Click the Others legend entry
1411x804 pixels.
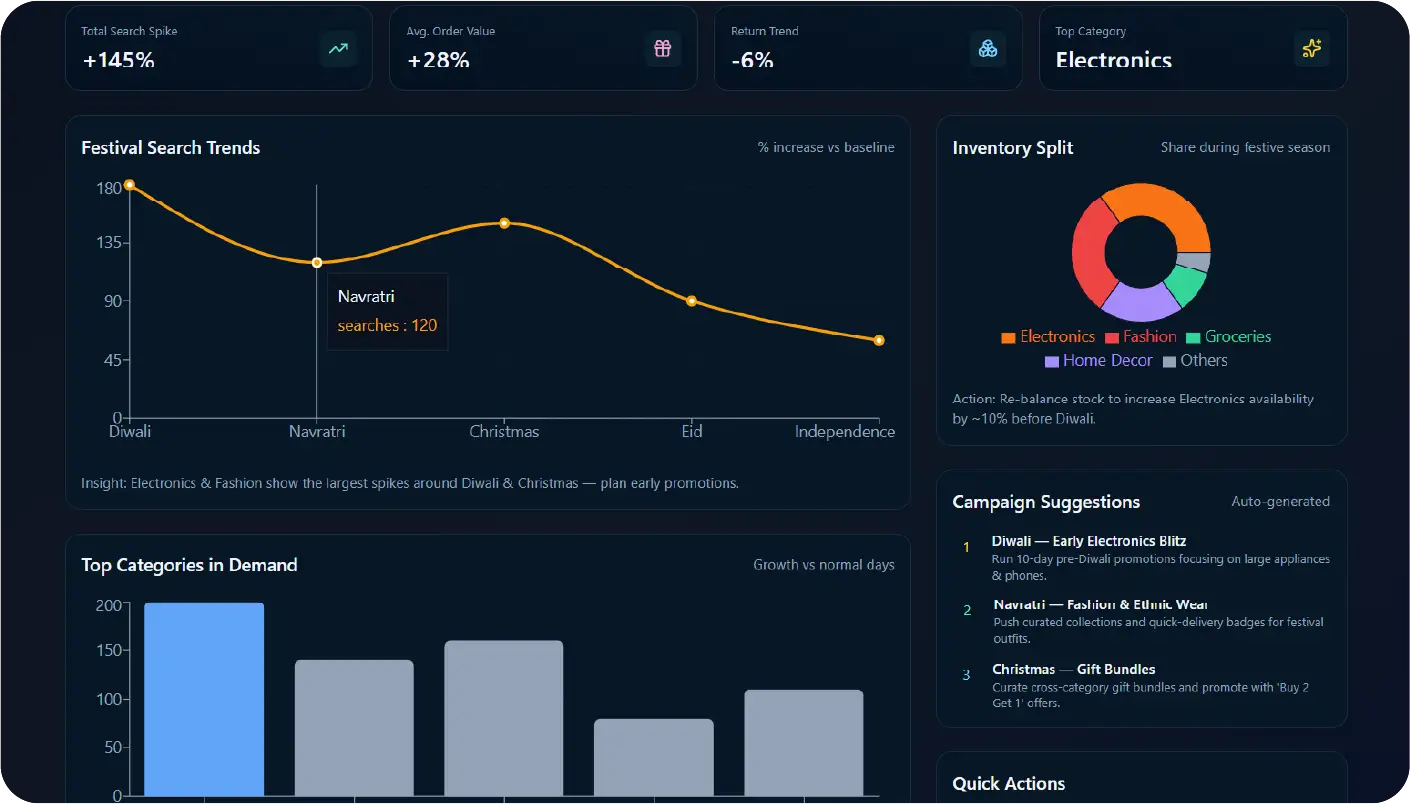1195,361
